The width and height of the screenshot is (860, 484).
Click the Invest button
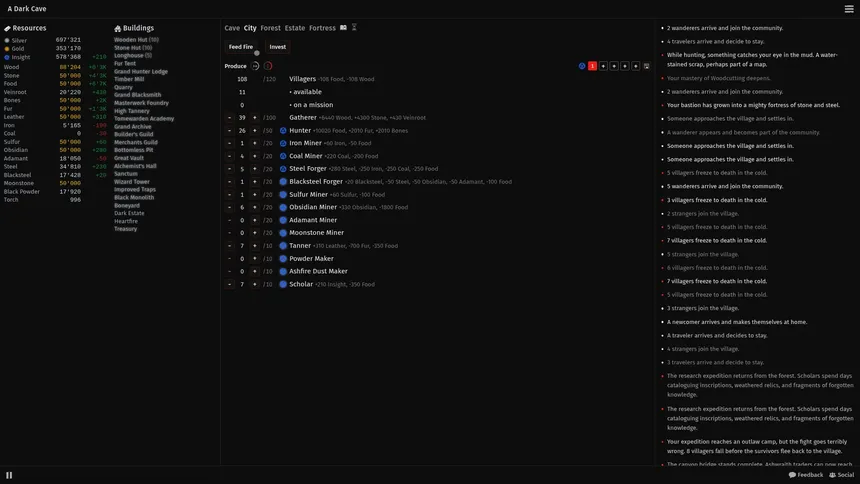click(x=278, y=47)
